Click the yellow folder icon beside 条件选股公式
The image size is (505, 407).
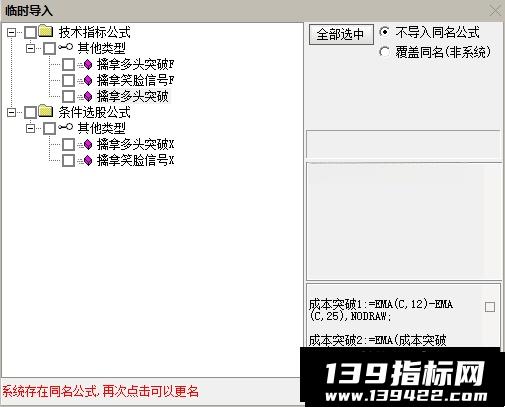pos(46,111)
